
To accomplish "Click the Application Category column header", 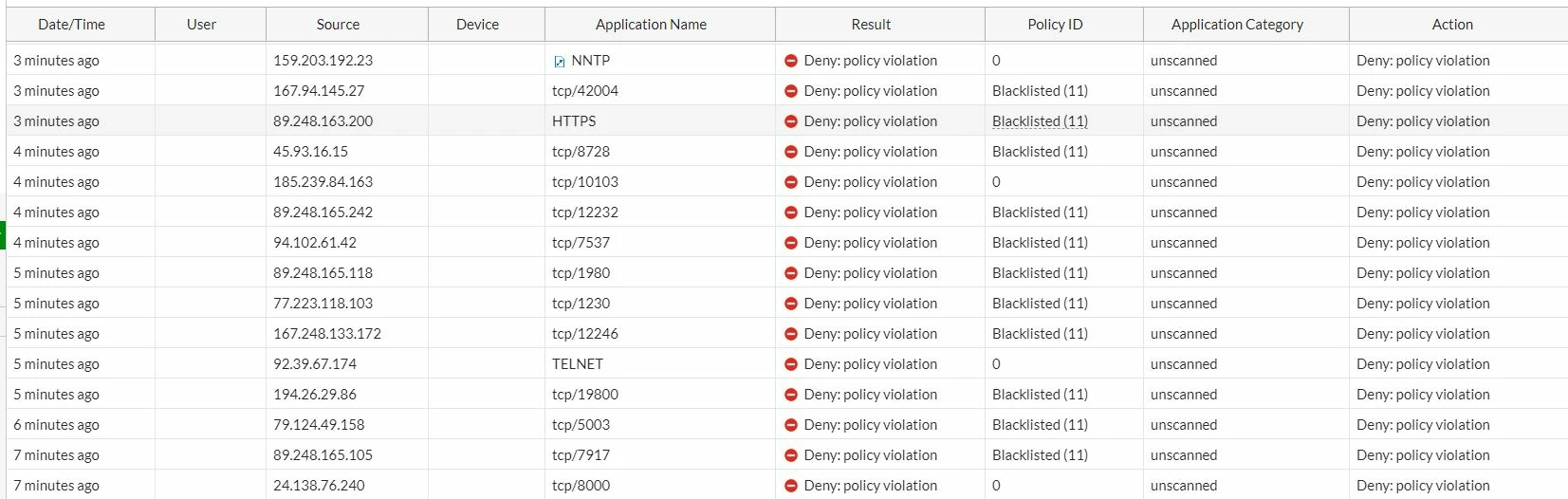I will 1237,25.
